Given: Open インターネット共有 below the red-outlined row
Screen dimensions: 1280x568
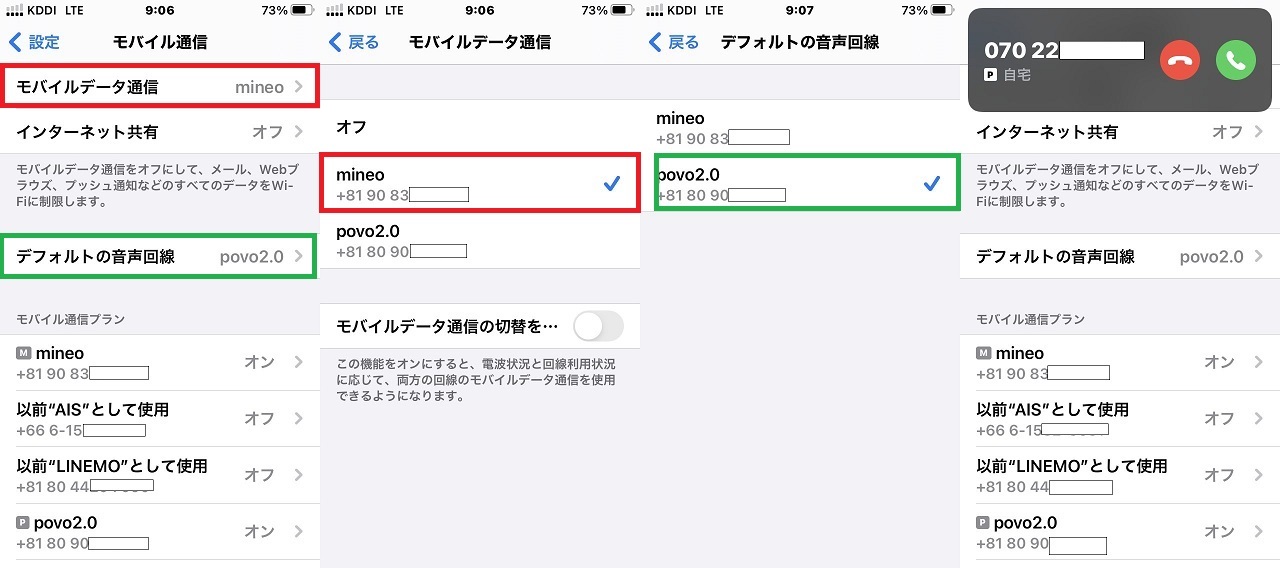Looking at the screenshot, I should tap(160, 132).
